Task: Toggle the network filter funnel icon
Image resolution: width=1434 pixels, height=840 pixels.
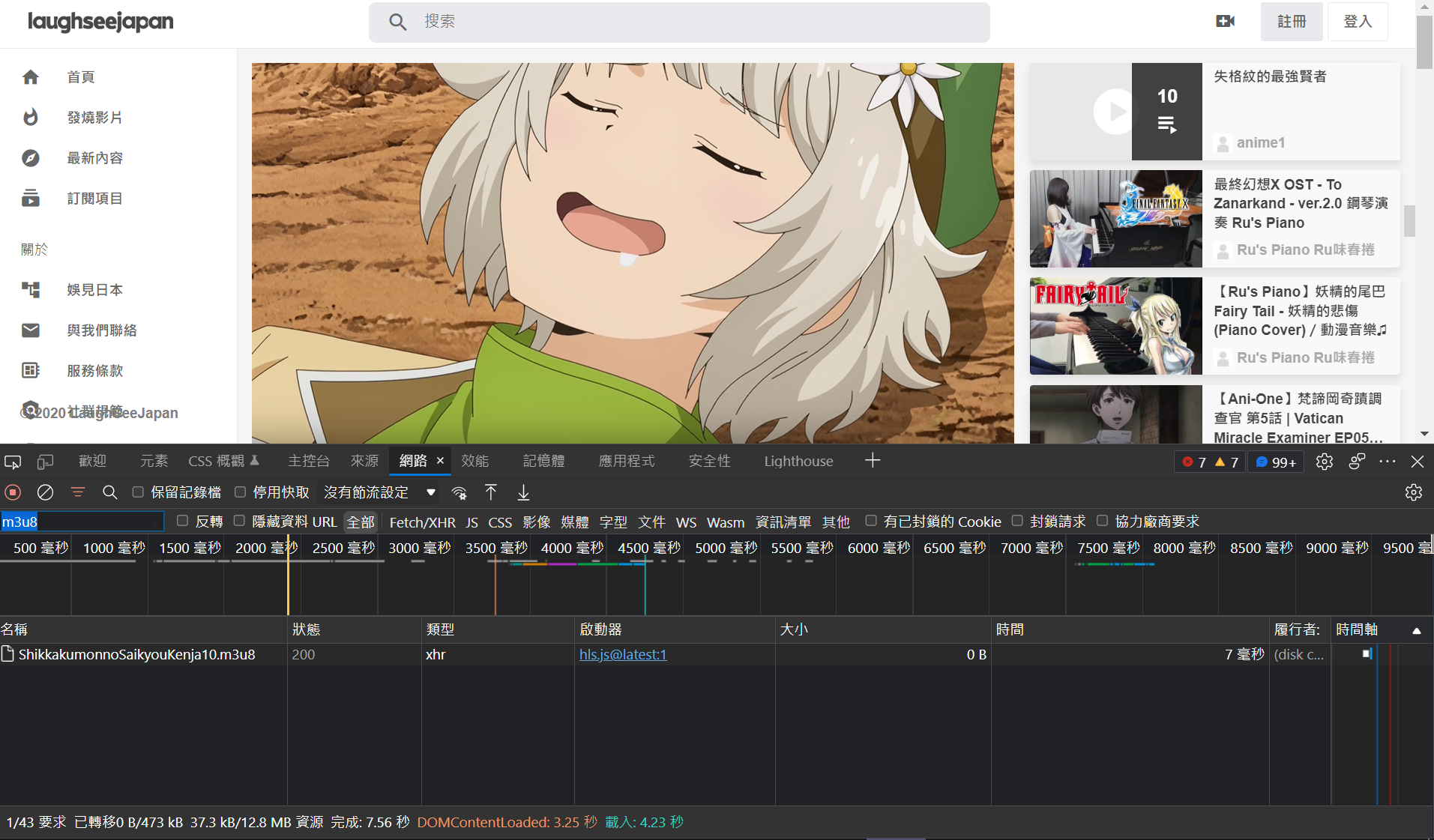Action: coord(78,492)
